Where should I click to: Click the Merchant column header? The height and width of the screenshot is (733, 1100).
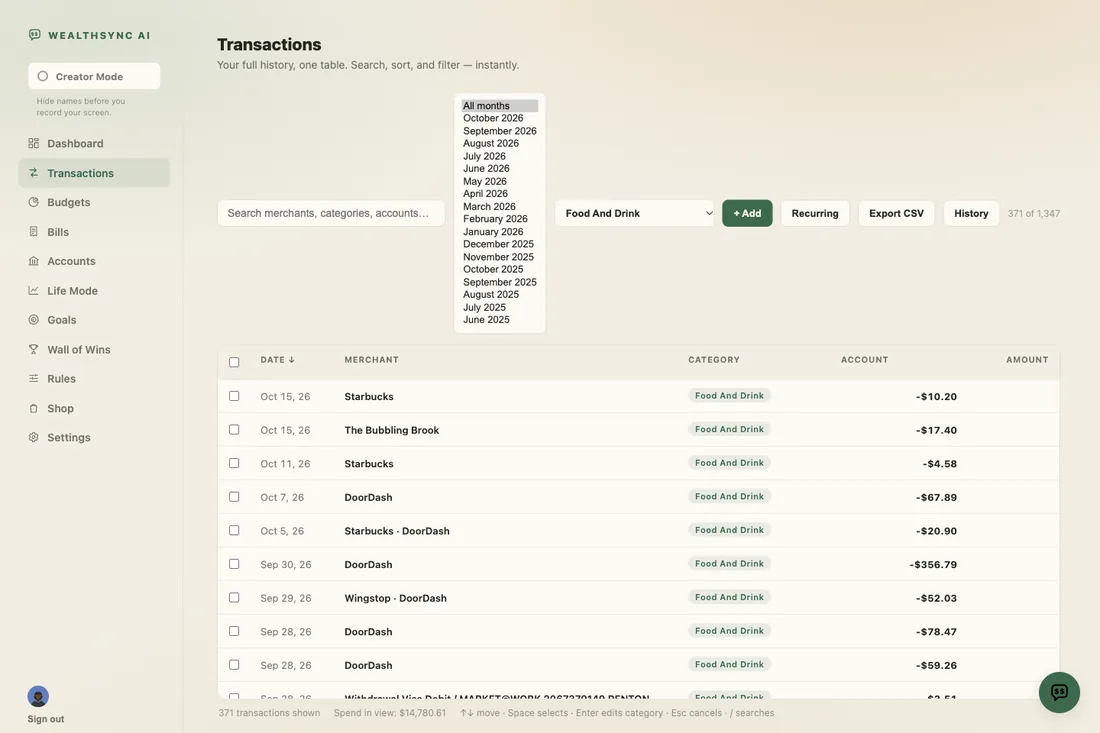[371, 359]
